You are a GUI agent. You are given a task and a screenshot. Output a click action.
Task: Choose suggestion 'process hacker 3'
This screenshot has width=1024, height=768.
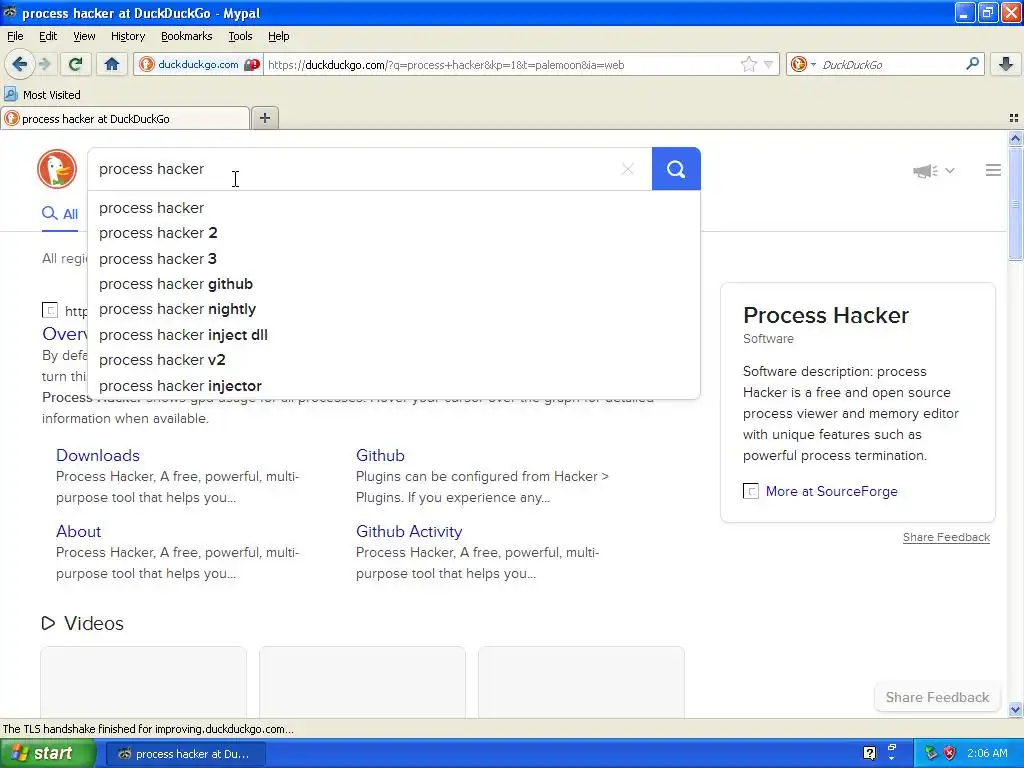pyautogui.click(x=394, y=259)
